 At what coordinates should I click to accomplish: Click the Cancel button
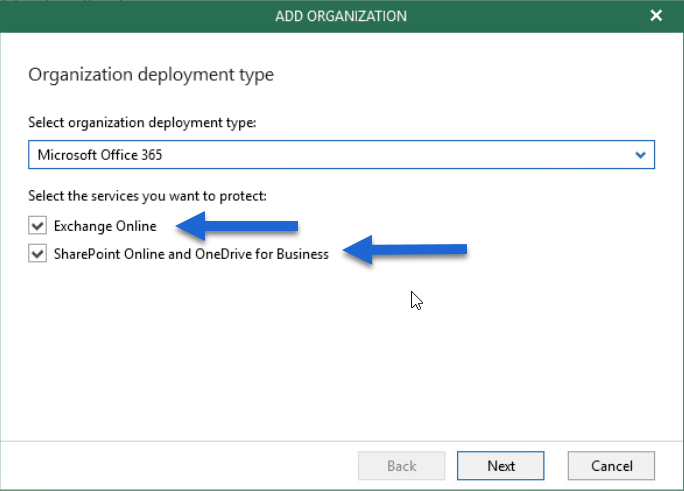click(x=611, y=466)
